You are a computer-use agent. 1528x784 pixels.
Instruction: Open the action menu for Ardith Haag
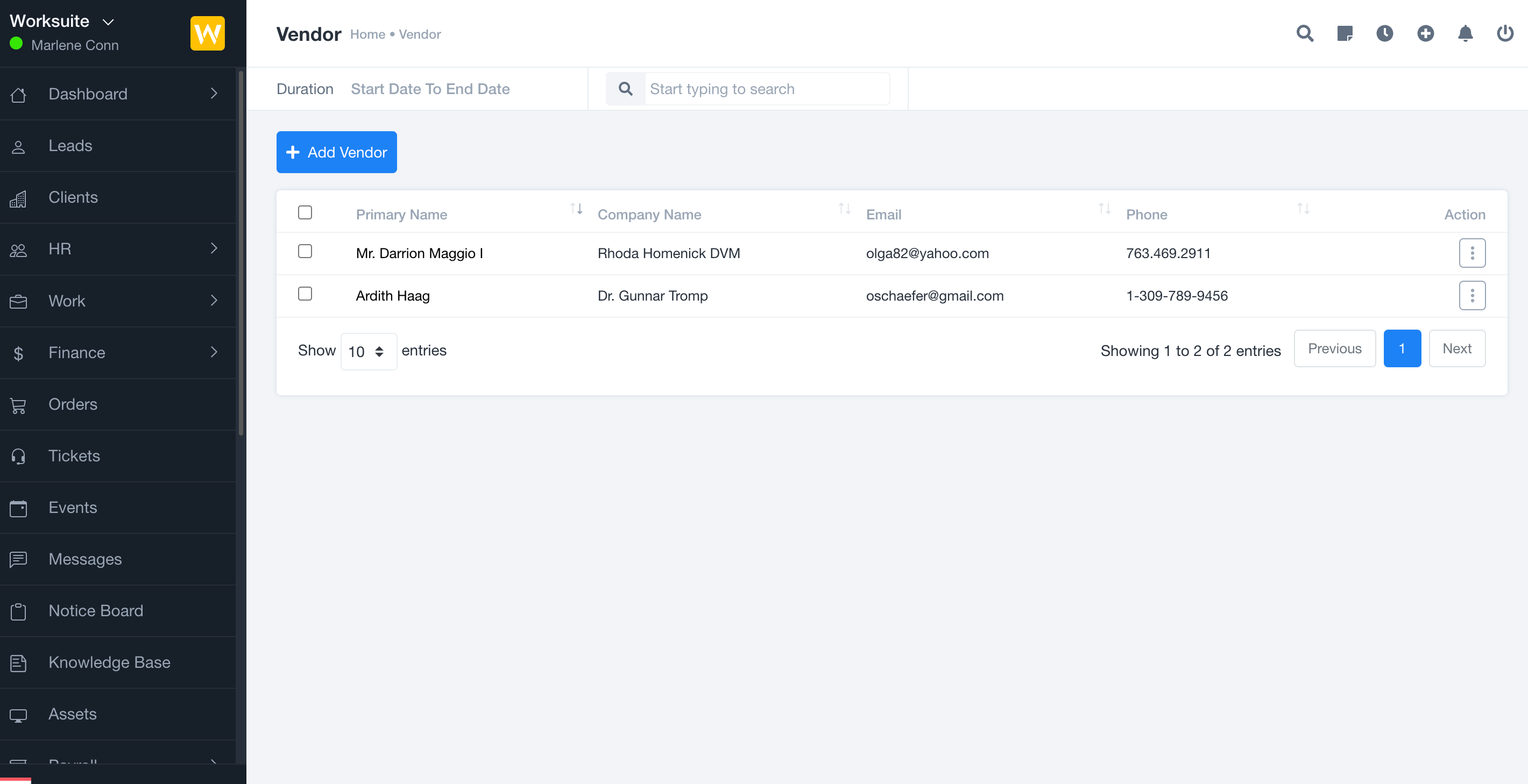point(1472,295)
